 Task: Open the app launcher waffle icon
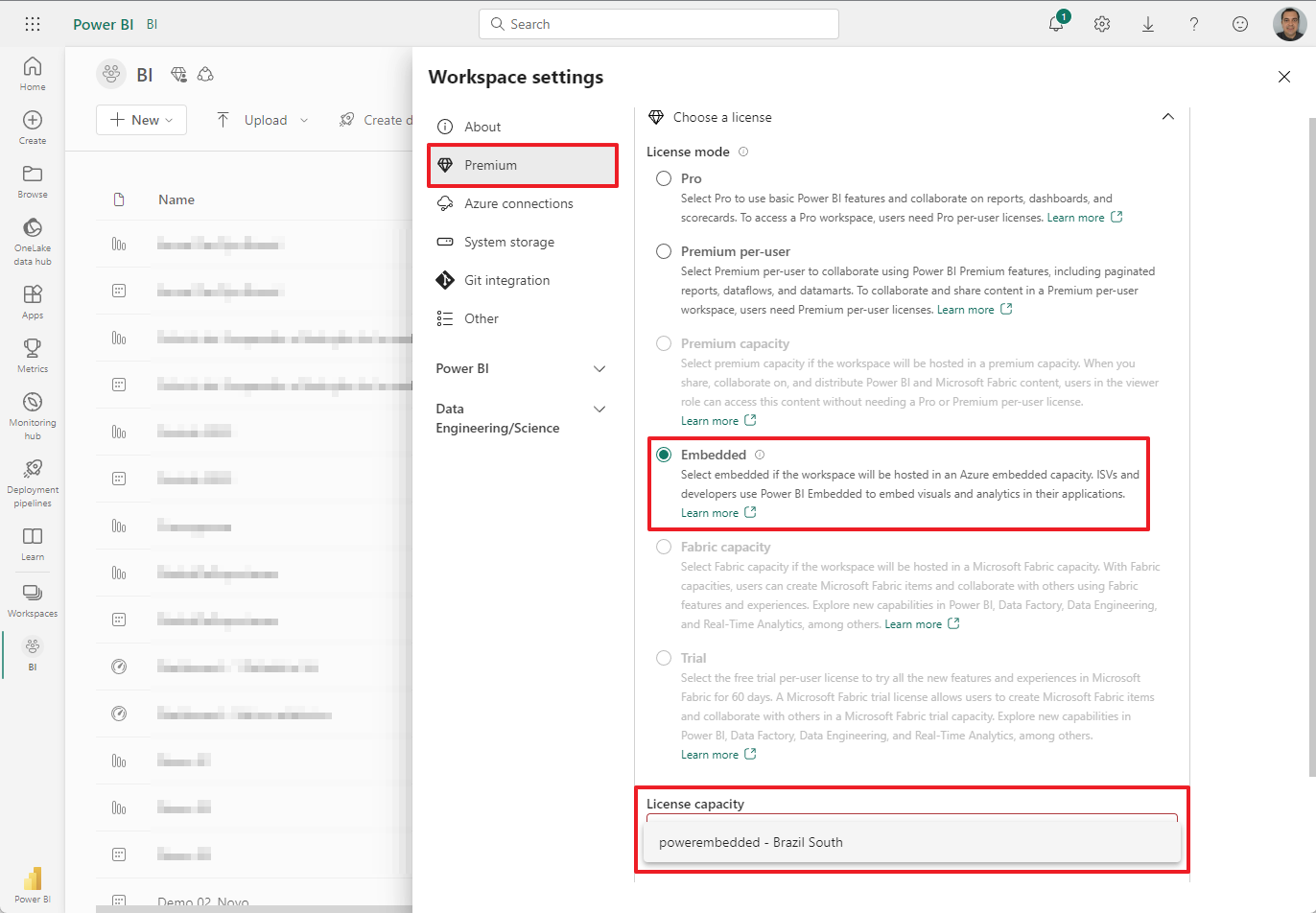pyautogui.click(x=33, y=24)
